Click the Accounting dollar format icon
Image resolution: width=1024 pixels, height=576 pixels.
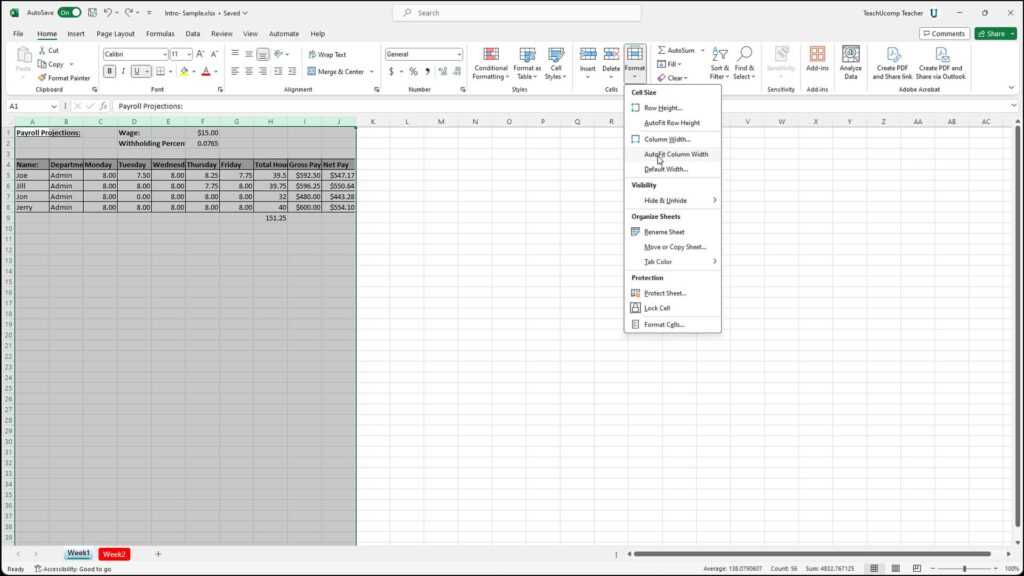[391, 71]
